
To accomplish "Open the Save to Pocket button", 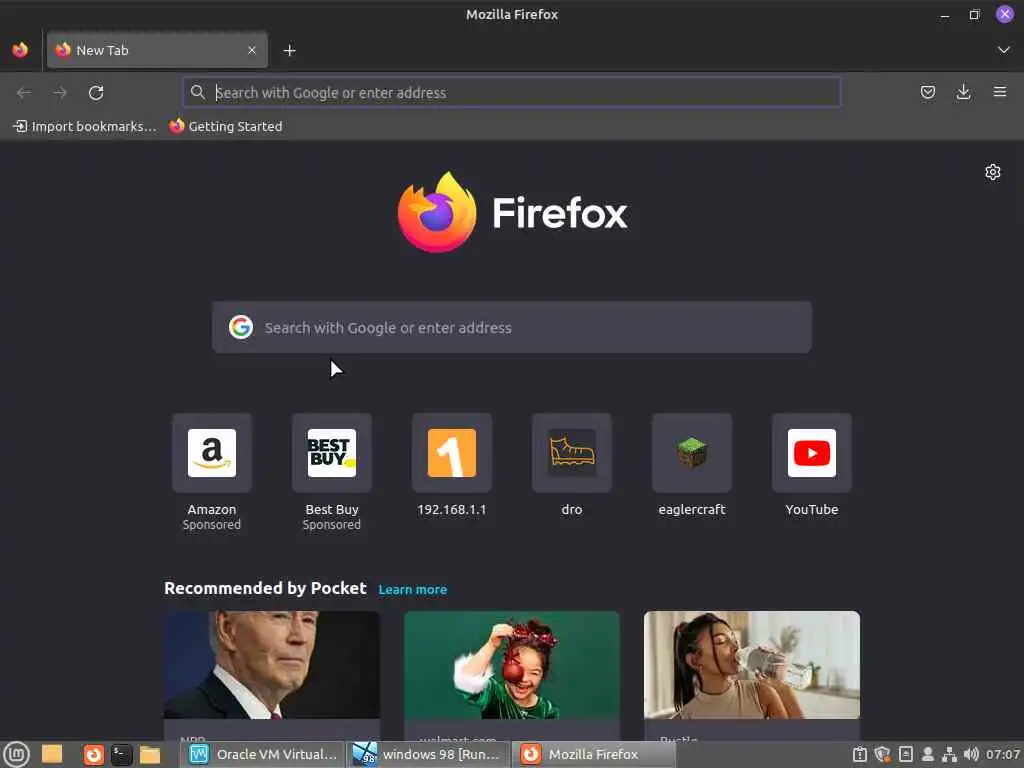I will (927, 93).
